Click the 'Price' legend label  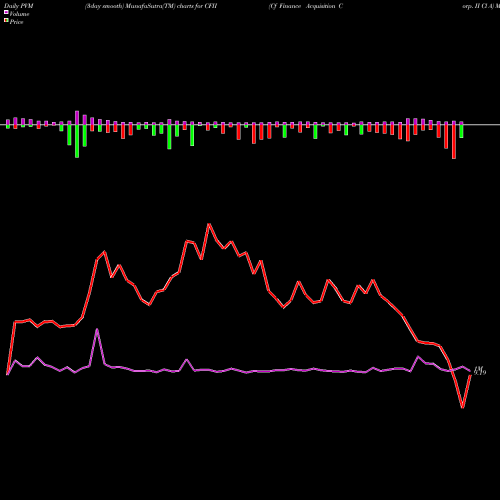16,22
